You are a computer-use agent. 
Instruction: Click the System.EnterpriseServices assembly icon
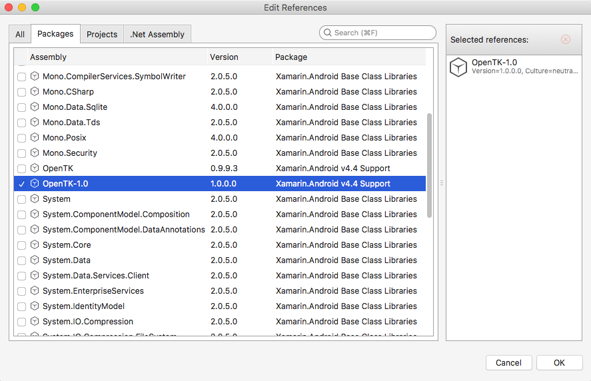[x=35, y=291]
